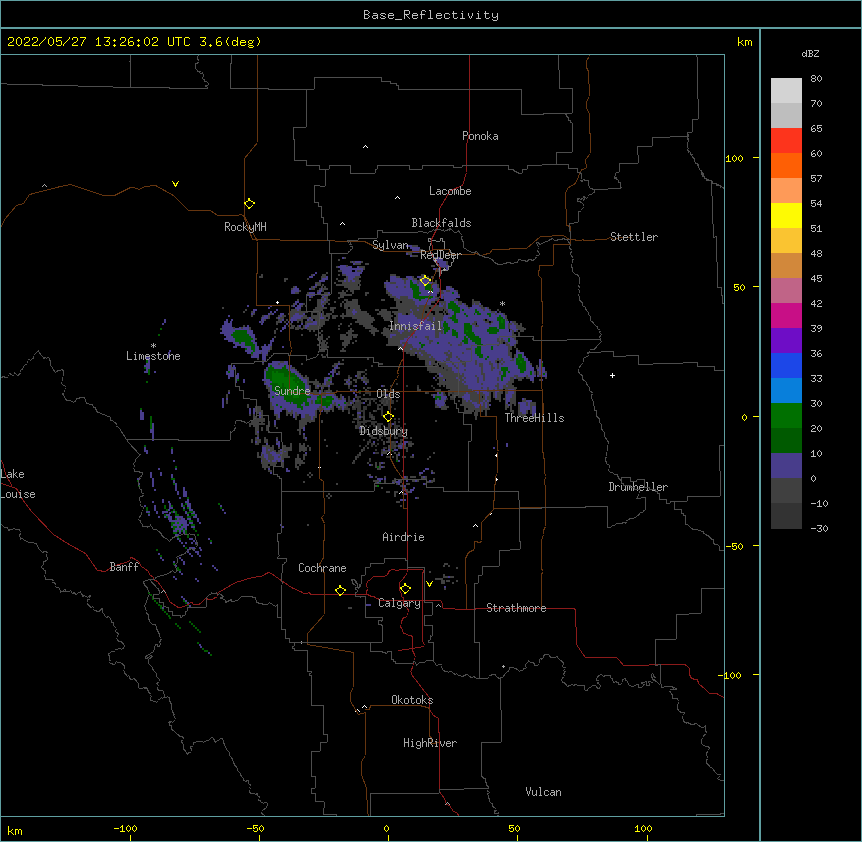Select the yellow diamond marker south of RedDeer

coord(426,281)
